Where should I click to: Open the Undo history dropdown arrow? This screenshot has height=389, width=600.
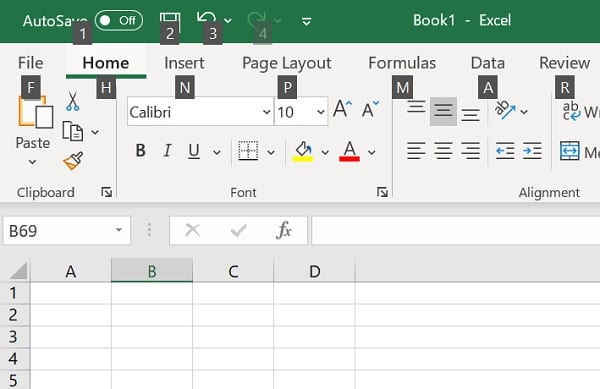pos(228,21)
